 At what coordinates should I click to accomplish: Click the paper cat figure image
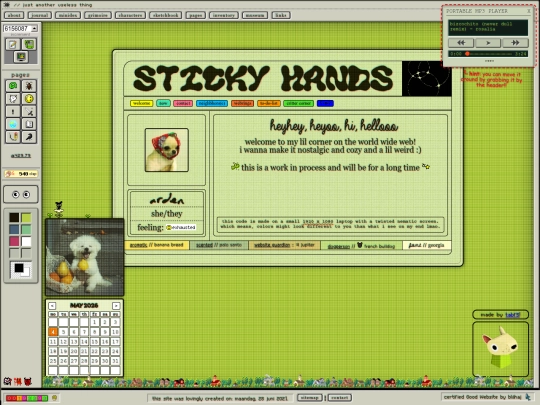pyautogui.click(x=500, y=349)
